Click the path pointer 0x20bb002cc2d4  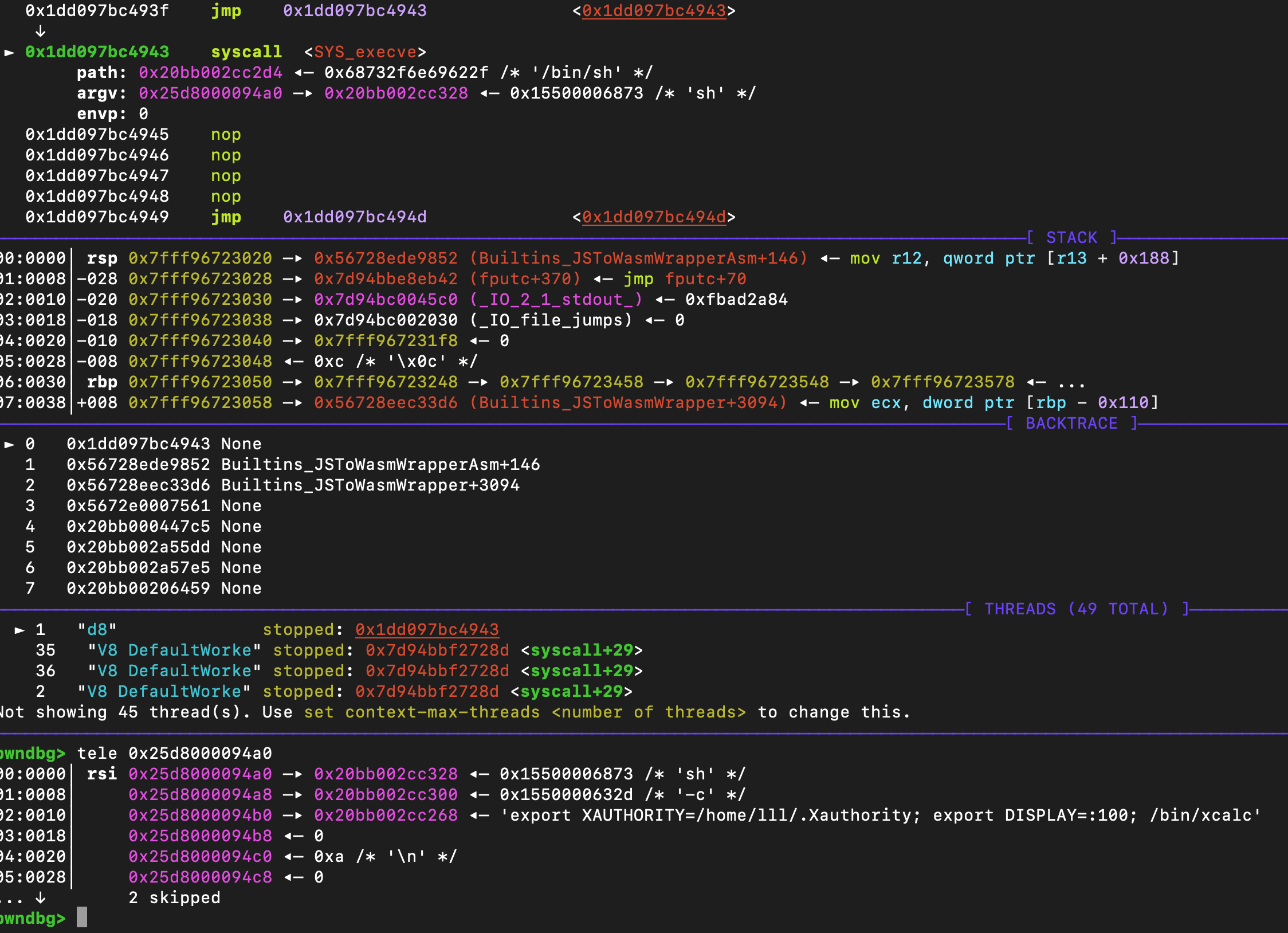[x=210, y=73]
